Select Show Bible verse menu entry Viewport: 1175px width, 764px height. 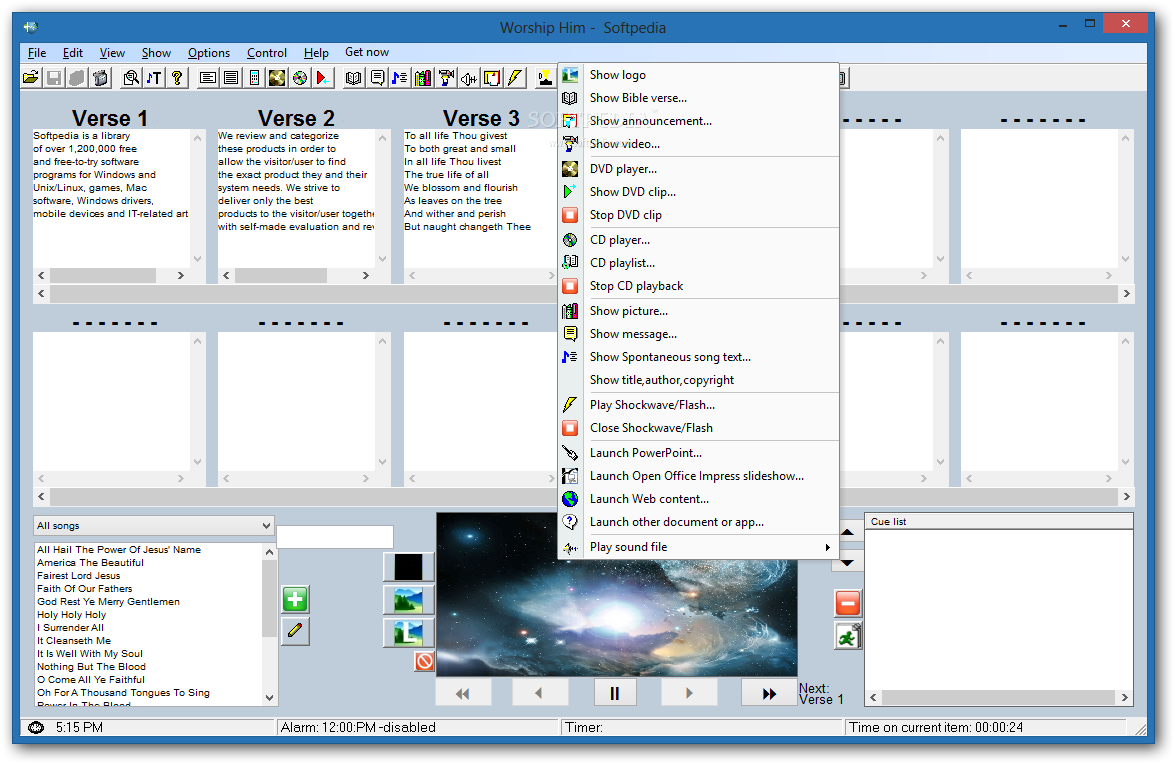click(698, 98)
